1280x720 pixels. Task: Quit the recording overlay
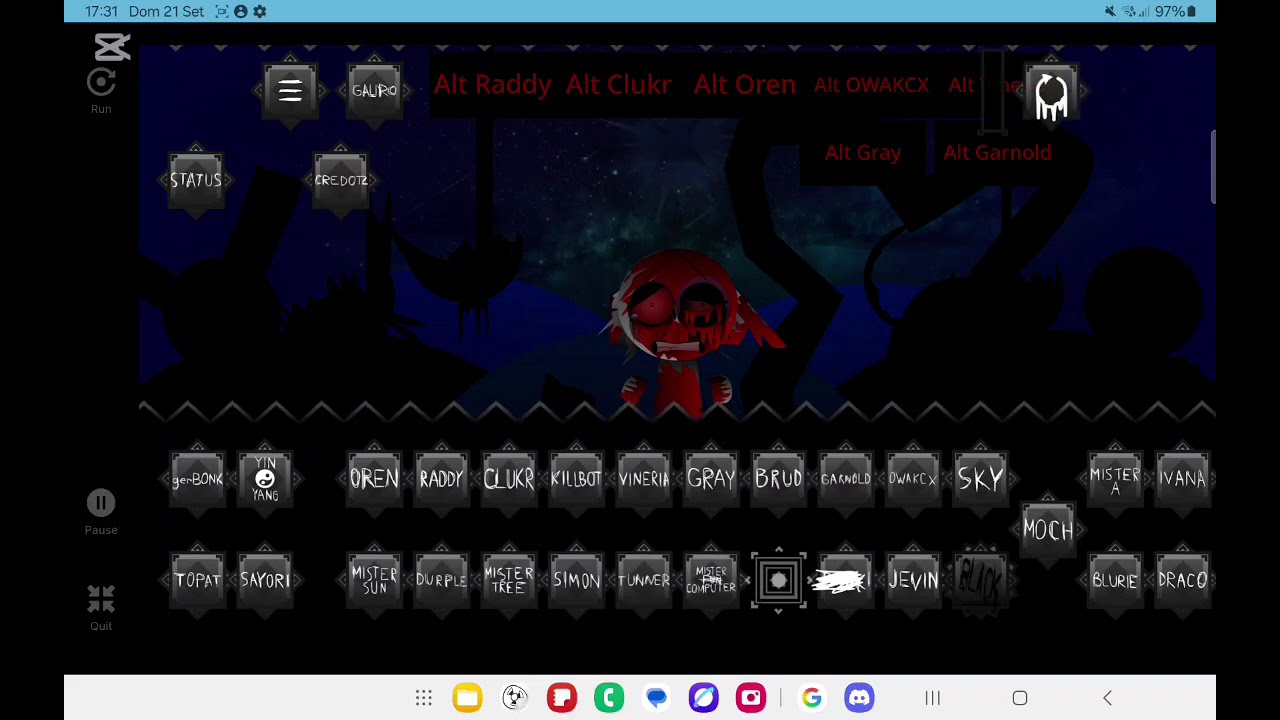101,608
